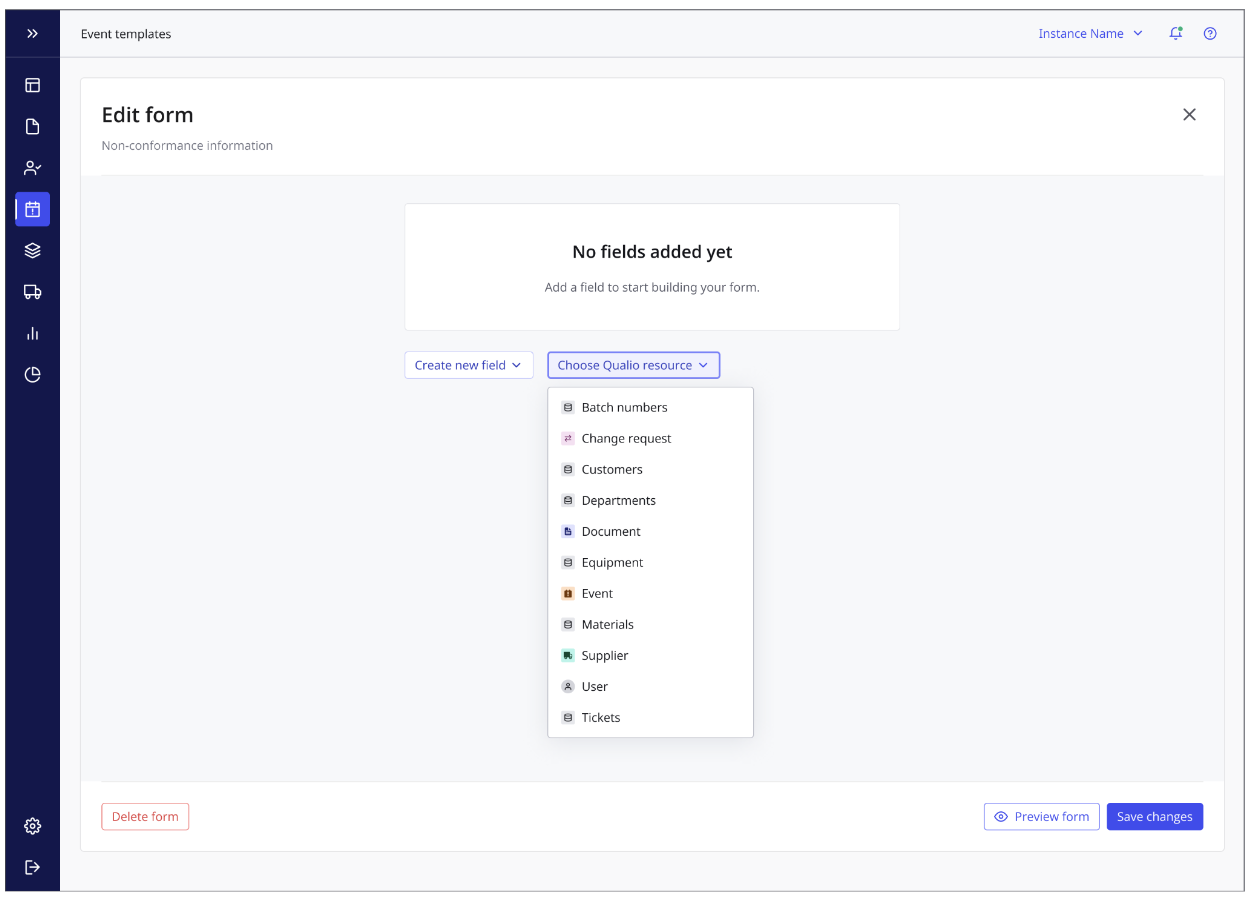This screenshot has height=904, width=1254.
Task: Collapse the Choose Qualio resource dropdown
Action: point(633,365)
